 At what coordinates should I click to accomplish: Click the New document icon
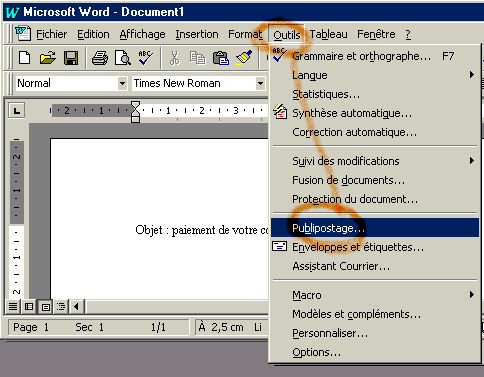pos(25,58)
